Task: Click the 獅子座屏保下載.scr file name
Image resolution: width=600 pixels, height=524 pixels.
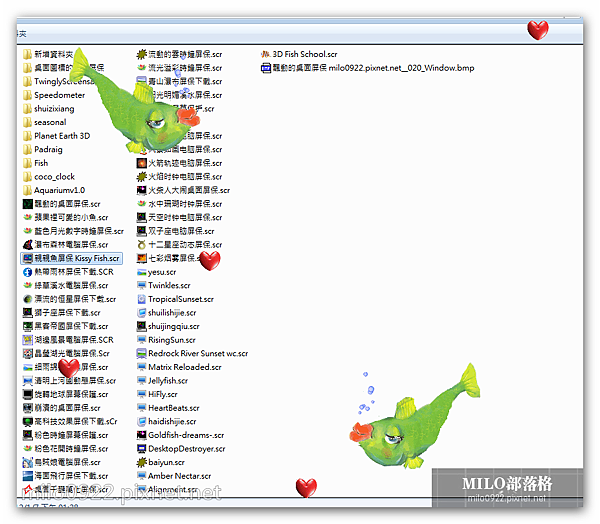Action: [x=67, y=313]
